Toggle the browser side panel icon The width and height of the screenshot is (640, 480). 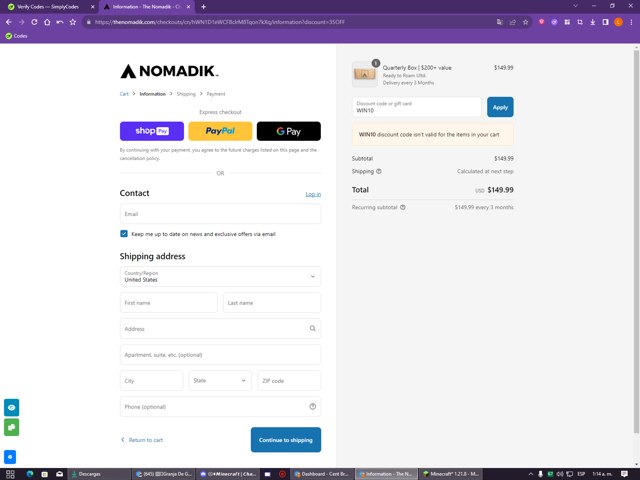pos(605,22)
